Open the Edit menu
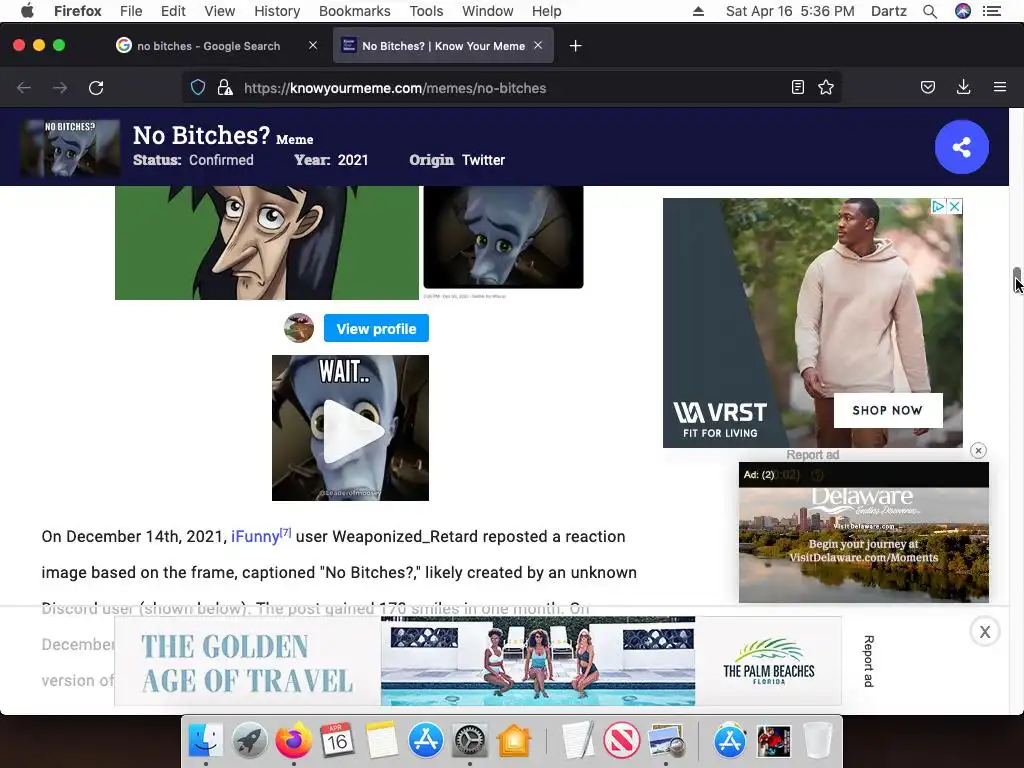The image size is (1024, 768). point(173,11)
